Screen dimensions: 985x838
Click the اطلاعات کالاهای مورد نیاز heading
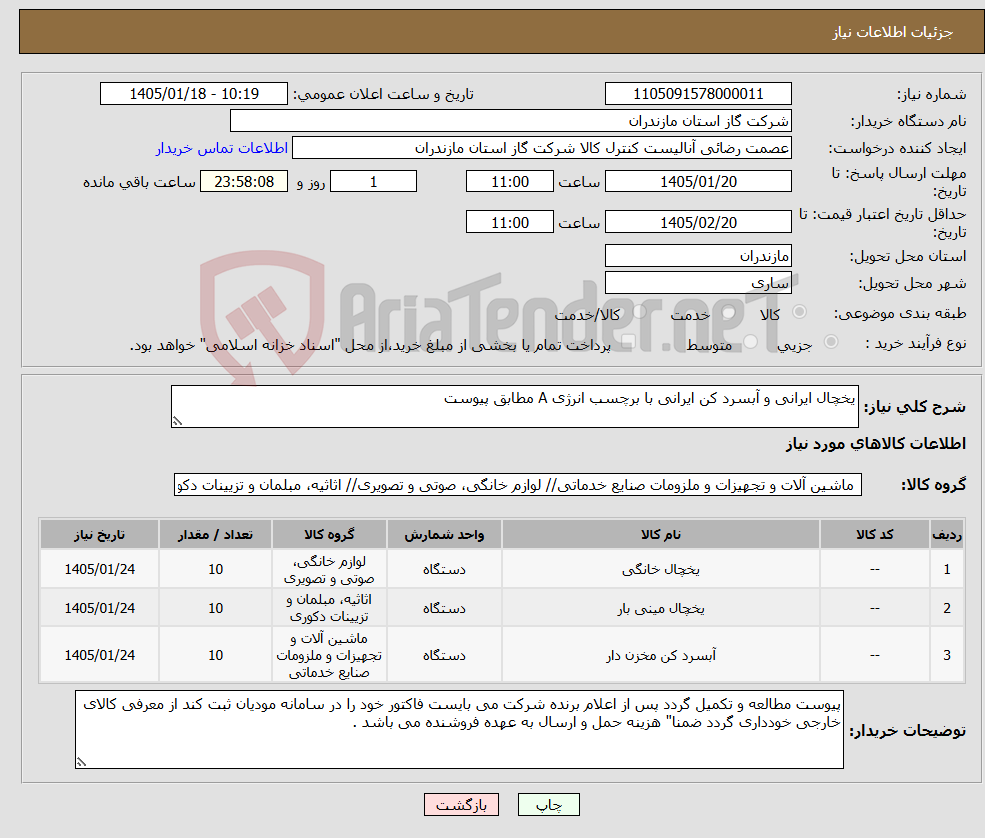tap(876, 443)
